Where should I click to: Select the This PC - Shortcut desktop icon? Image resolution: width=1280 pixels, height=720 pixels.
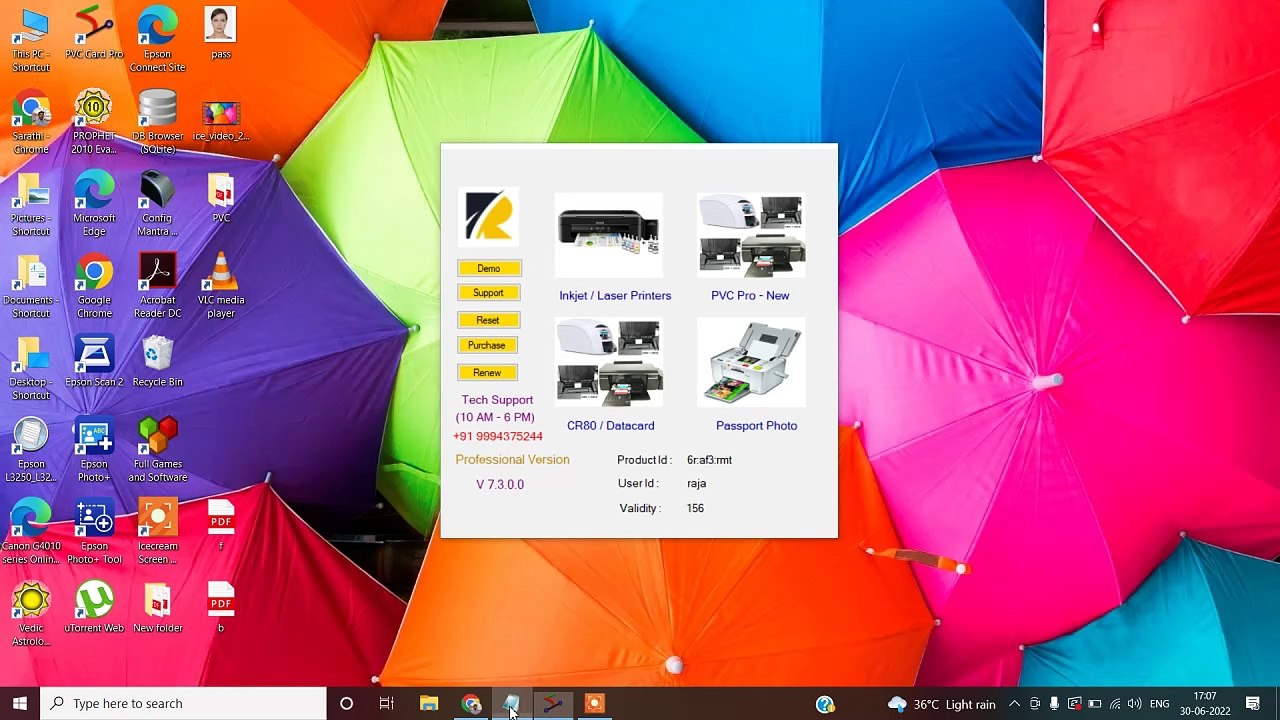pyautogui.click(x=31, y=40)
